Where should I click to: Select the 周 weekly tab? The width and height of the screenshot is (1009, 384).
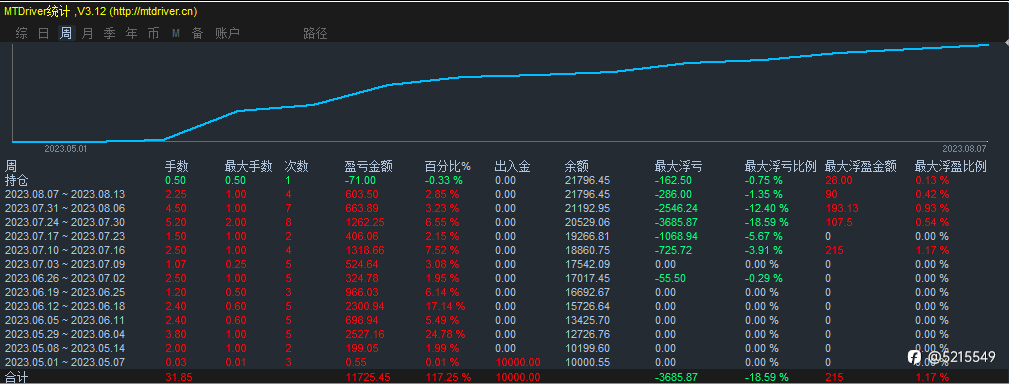click(x=66, y=33)
